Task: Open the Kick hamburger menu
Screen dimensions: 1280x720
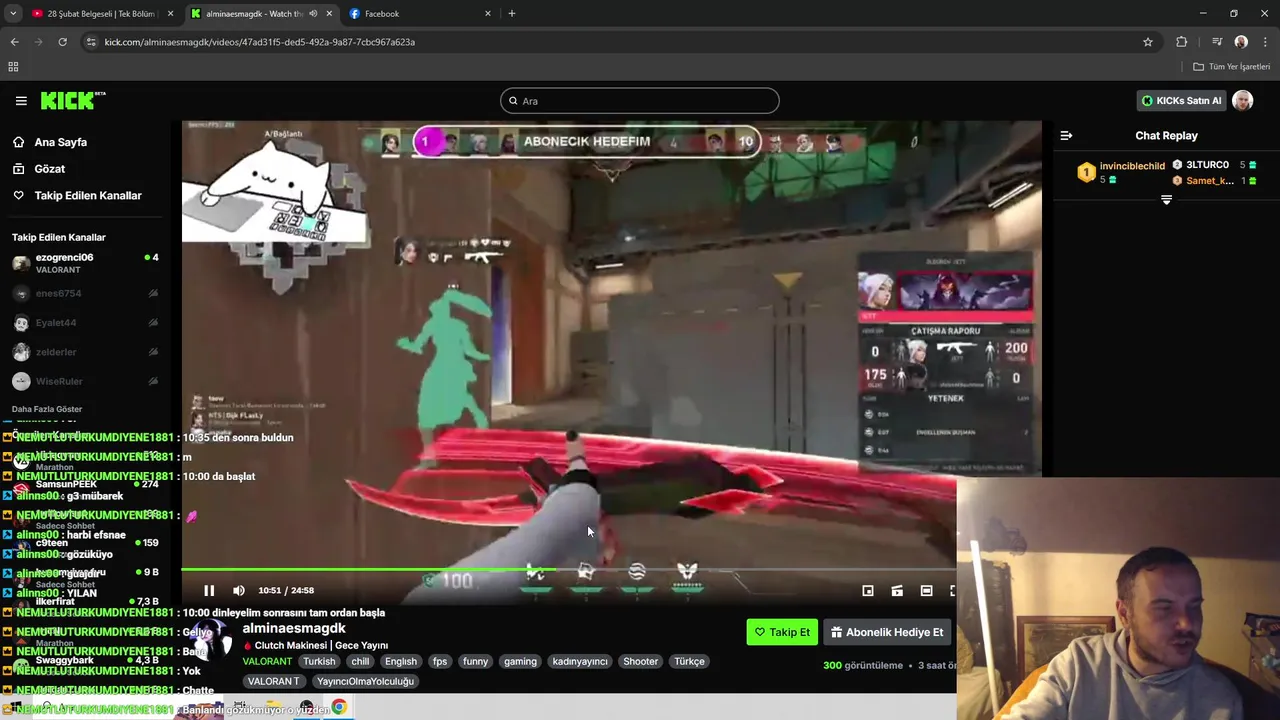Action: tap(21, 101)
